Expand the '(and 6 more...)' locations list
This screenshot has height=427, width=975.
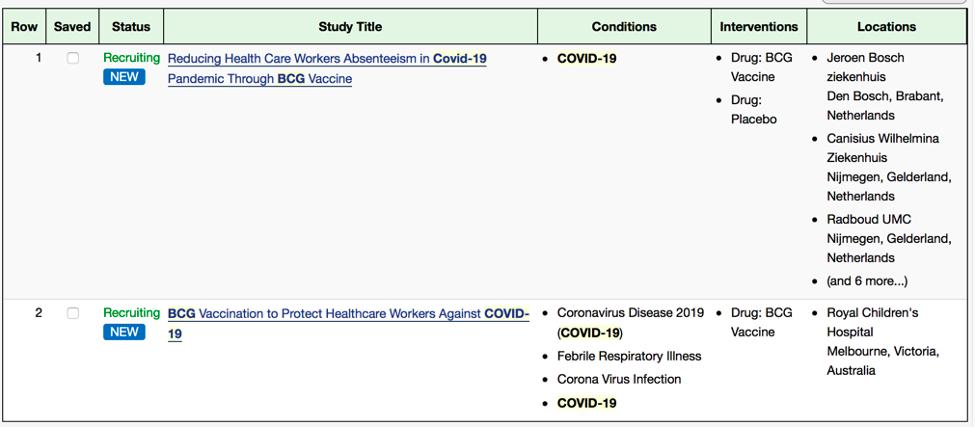tap(866, 281)
